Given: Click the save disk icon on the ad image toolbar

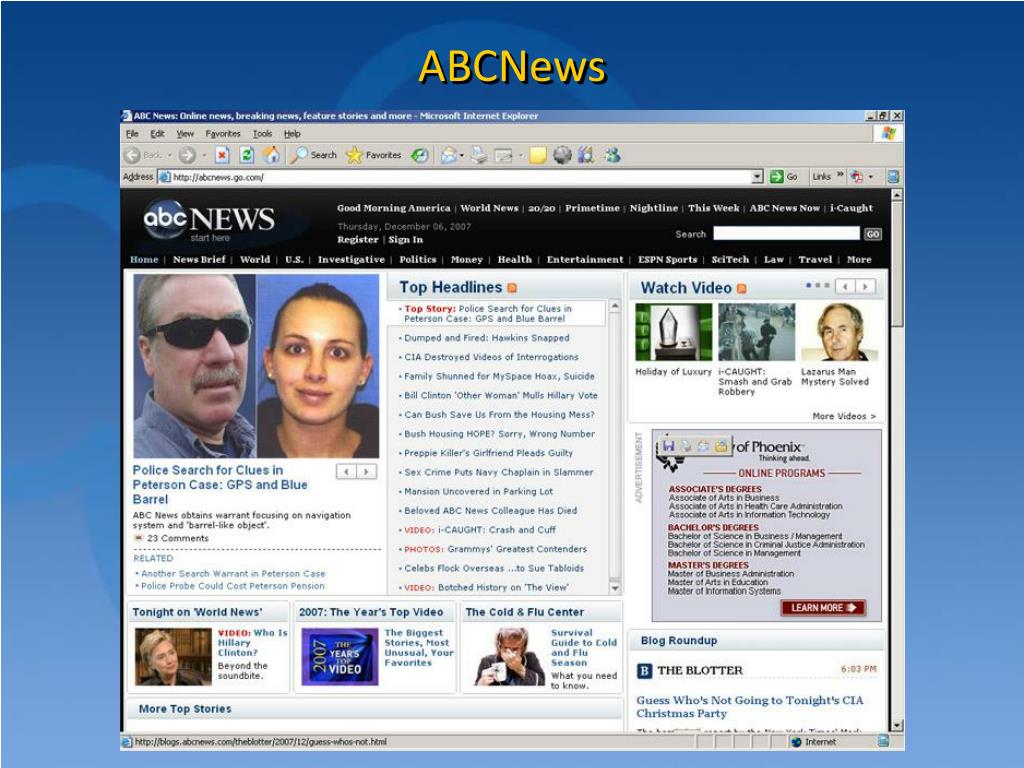Looking at the screenshot, I should point(668,446).
